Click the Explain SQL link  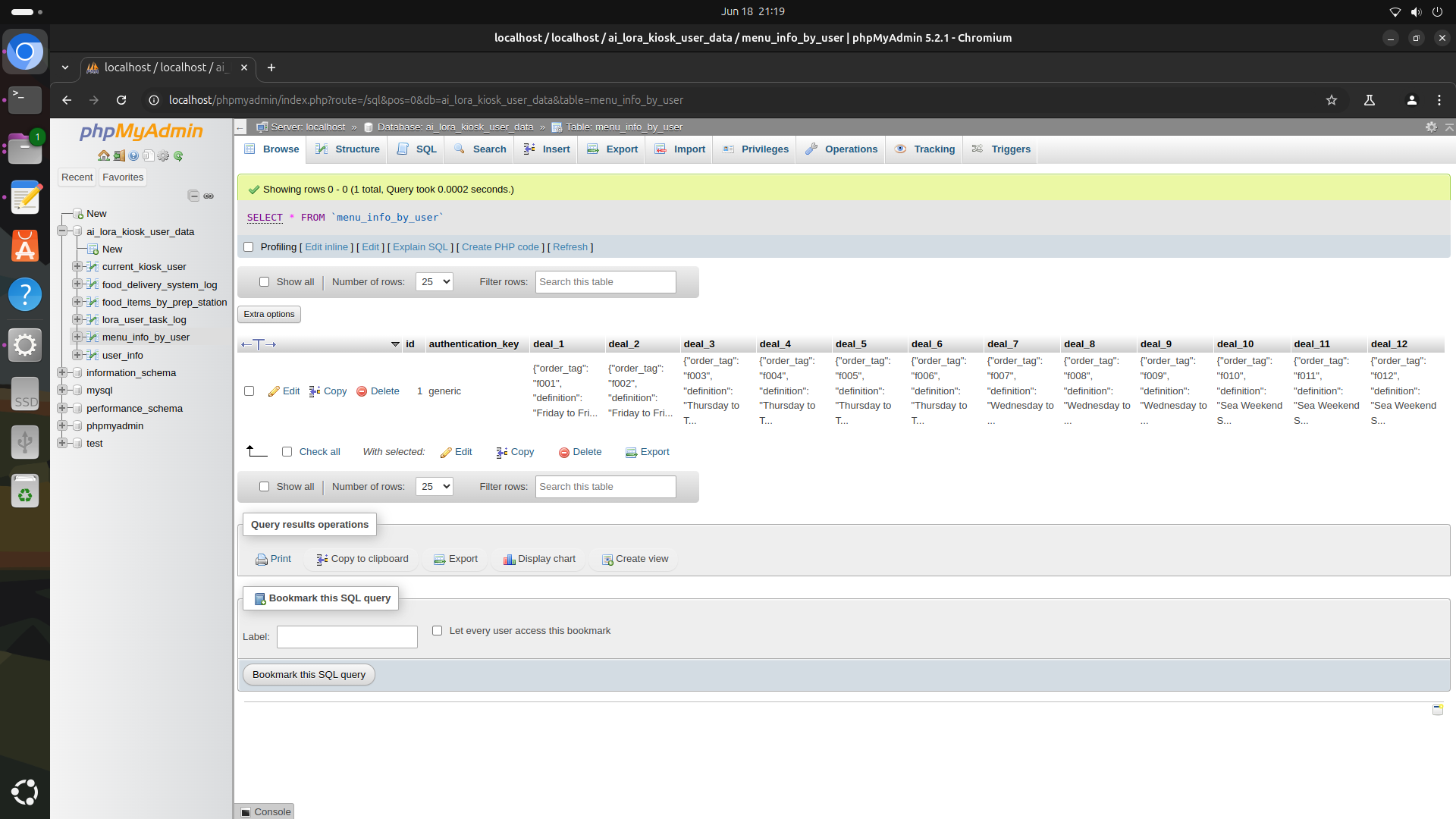tap(420, 247)
